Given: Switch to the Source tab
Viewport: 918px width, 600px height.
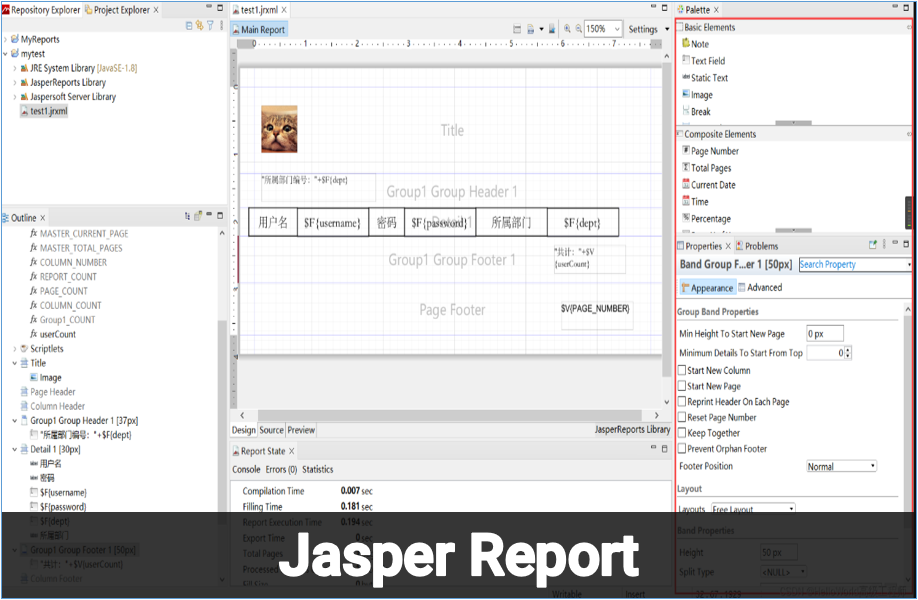Looking at the screenshot, I should 272,430.
